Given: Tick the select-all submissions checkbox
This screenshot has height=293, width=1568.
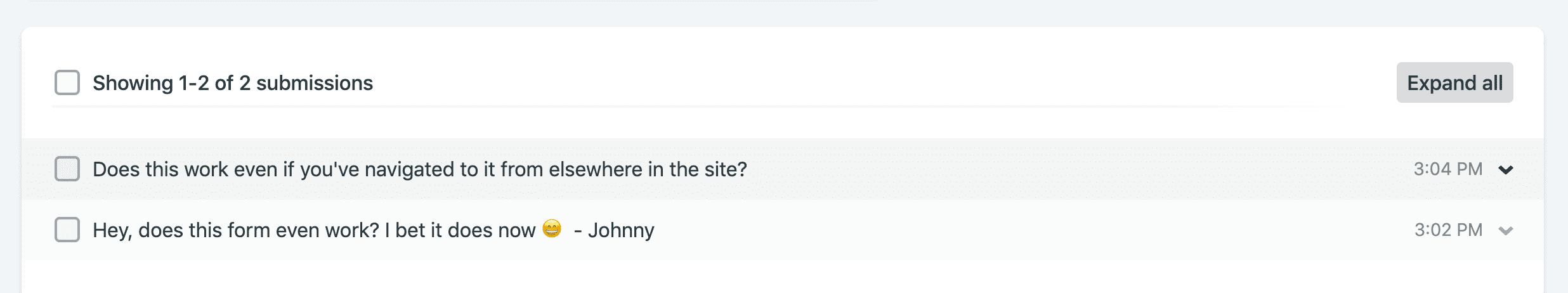Looking at the screenshot, I should pos(67,82).
